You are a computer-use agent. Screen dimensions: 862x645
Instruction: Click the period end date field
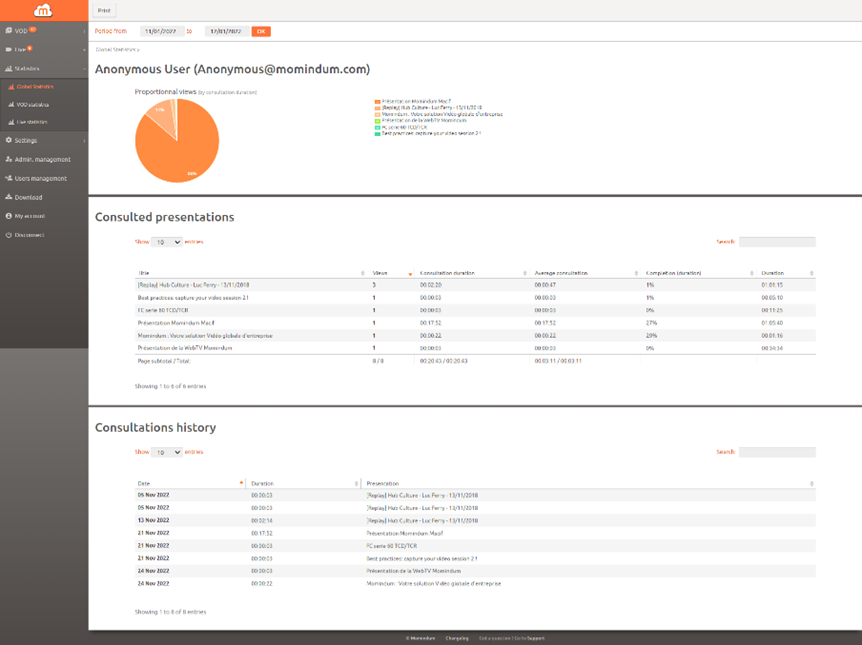click(226, 31)
